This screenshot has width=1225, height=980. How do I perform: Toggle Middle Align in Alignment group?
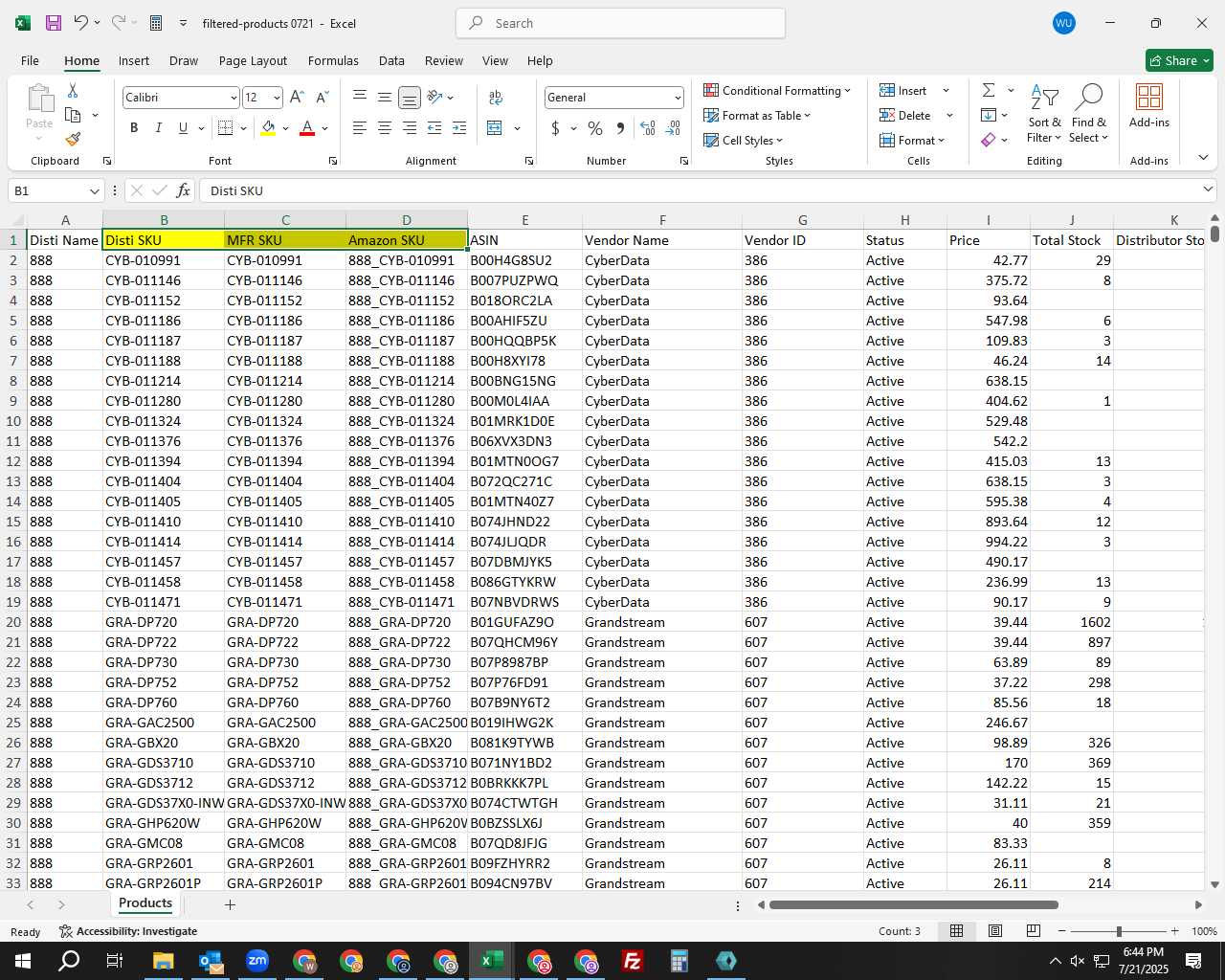(x=384, y=98)
